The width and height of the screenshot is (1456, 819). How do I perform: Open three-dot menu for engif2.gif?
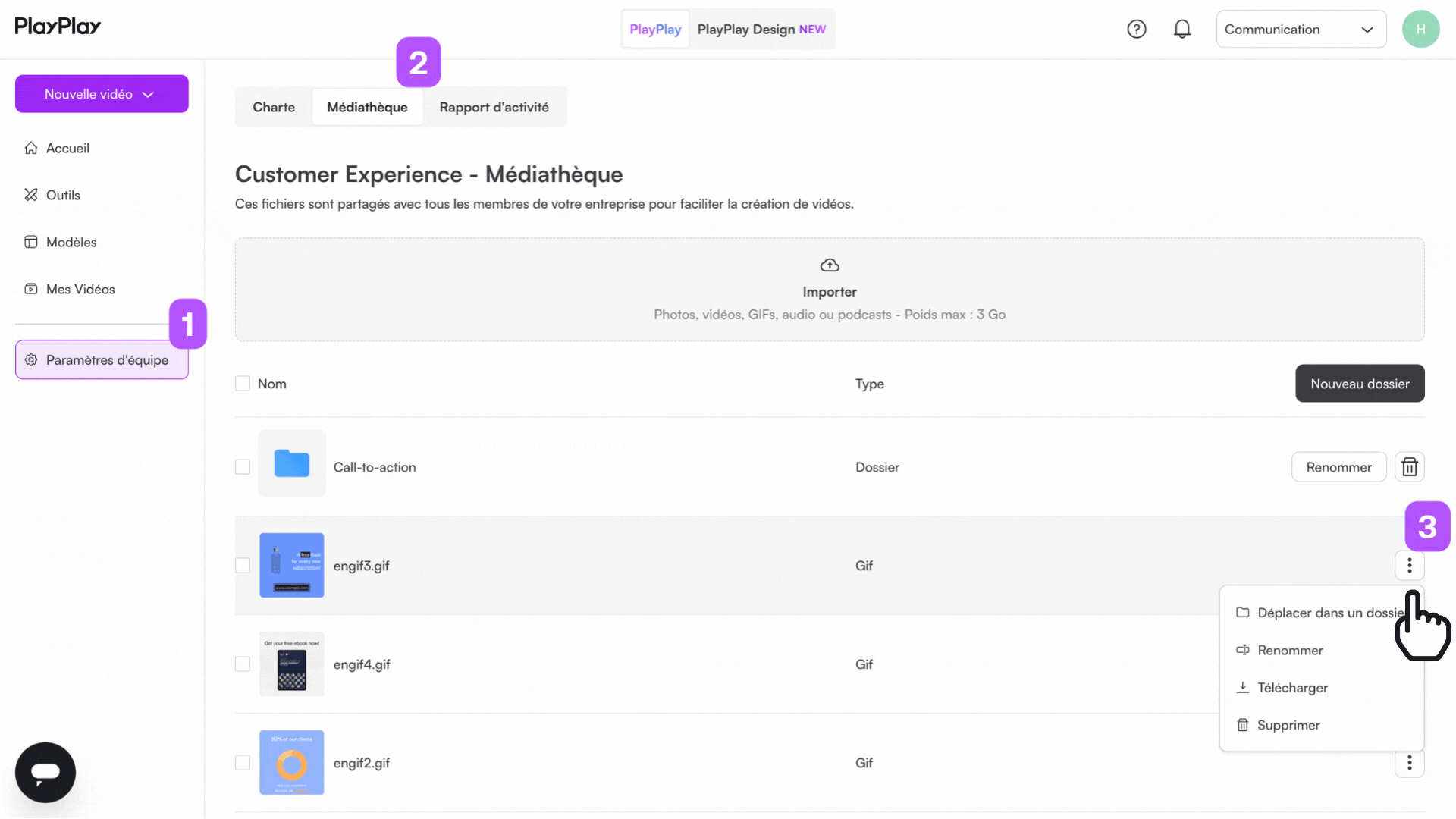tap(1409, 763)
